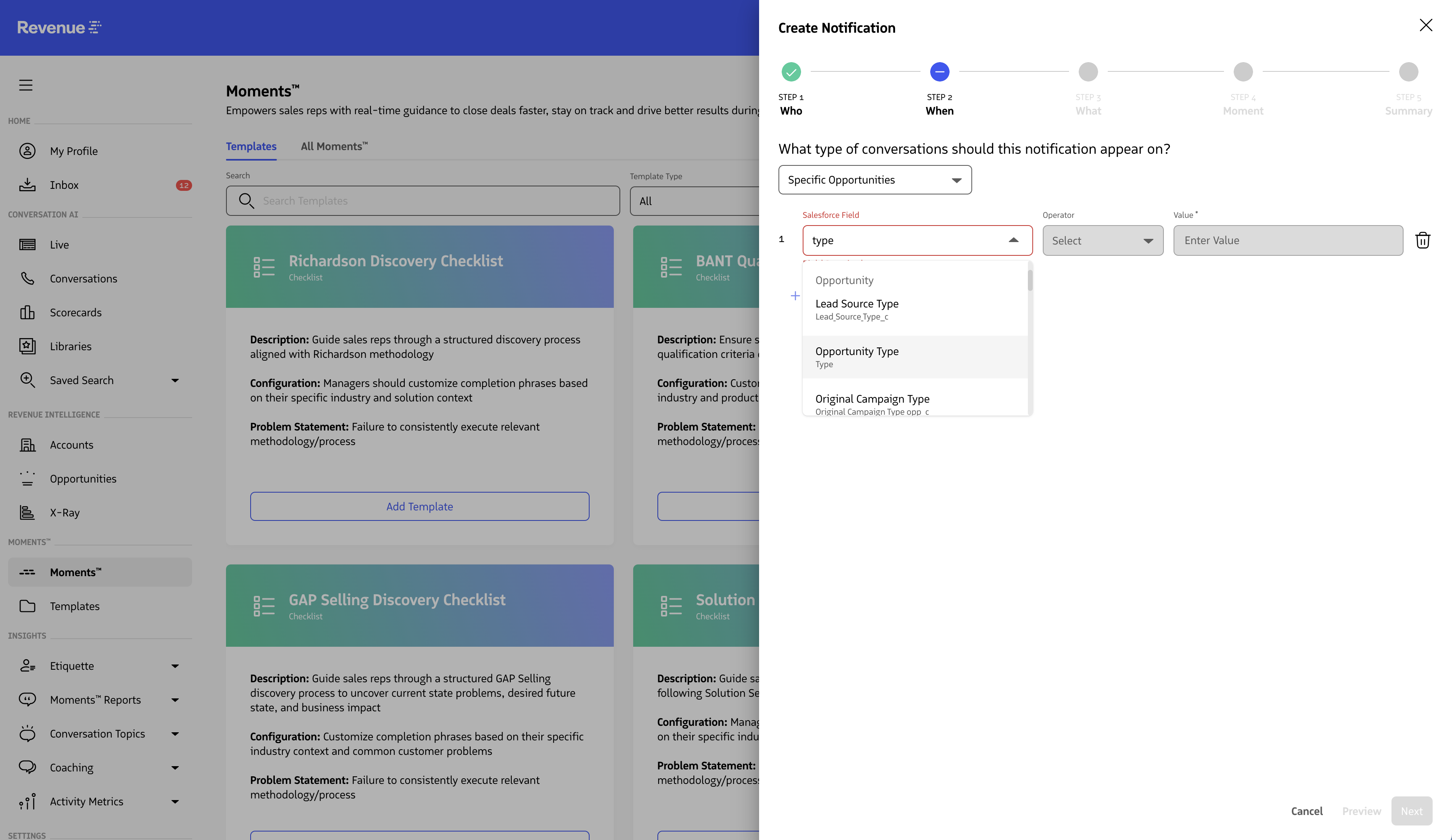The width and height of the screenshot is (1452, 840).
Task: Click the Scorecards icon
Action: (x=27, y=312)
